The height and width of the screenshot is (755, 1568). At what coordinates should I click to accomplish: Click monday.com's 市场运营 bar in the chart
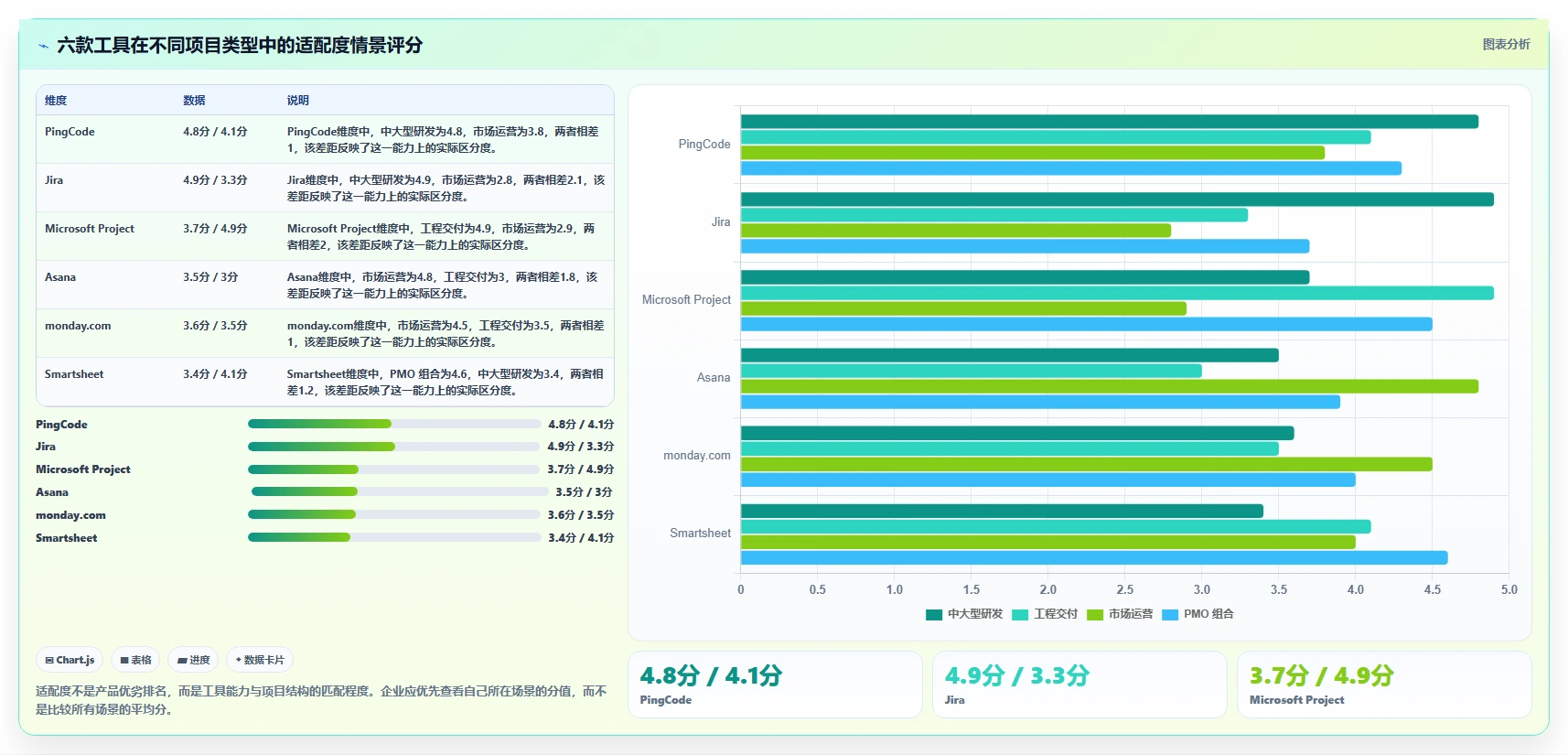tap(1087, 464)
